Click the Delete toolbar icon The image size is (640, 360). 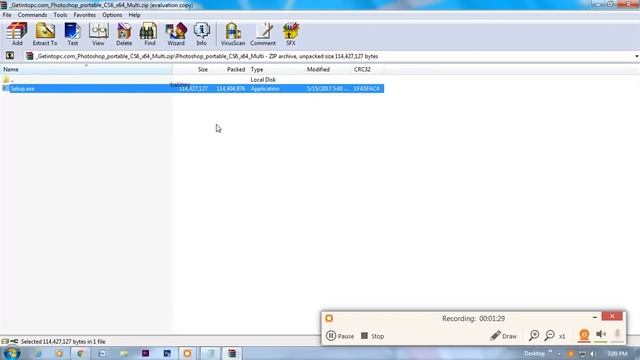(x=124, y=34)
